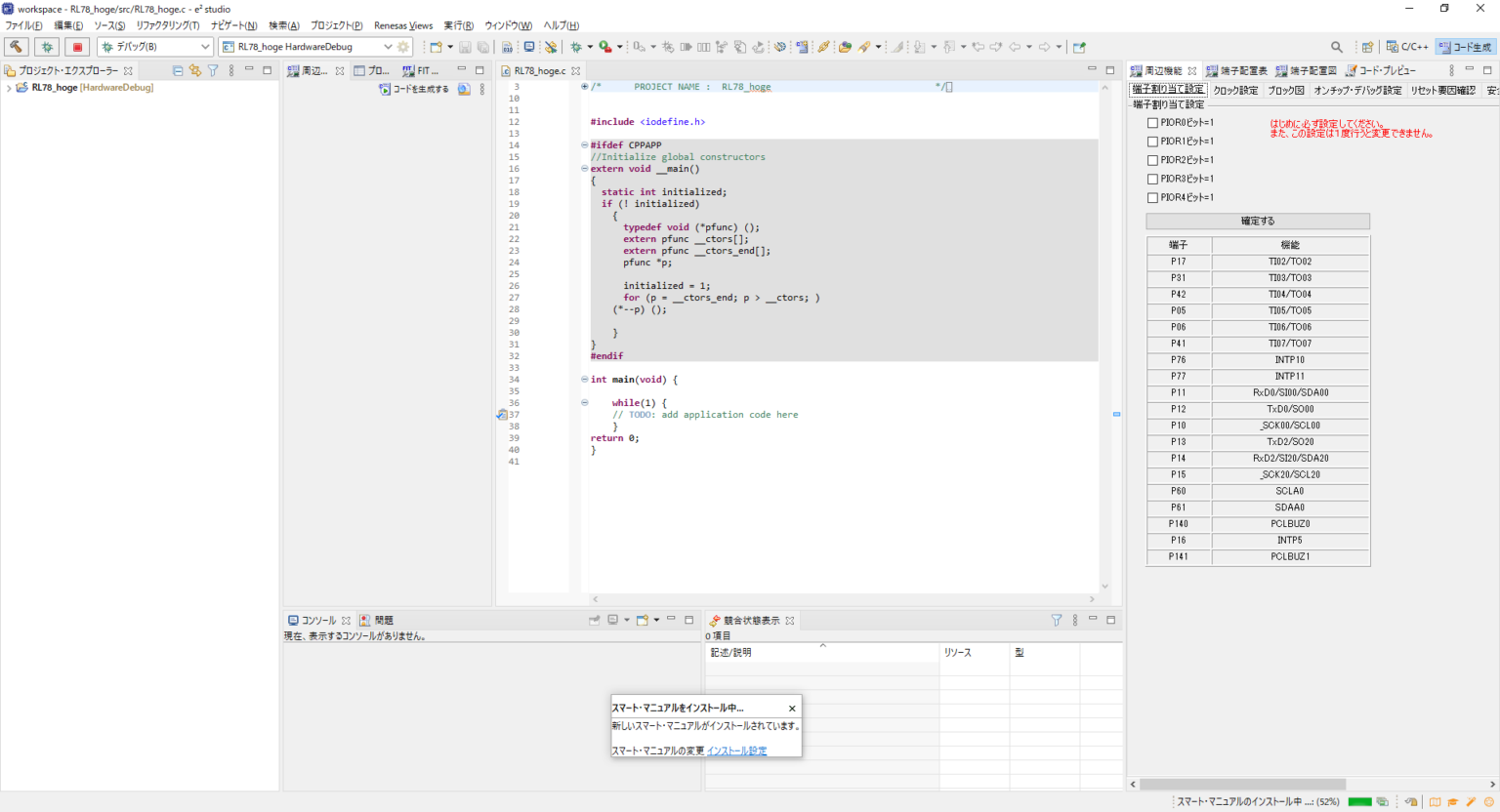Open the インストール設定 link in popup

pyautogui.click(x=736, y=751)
